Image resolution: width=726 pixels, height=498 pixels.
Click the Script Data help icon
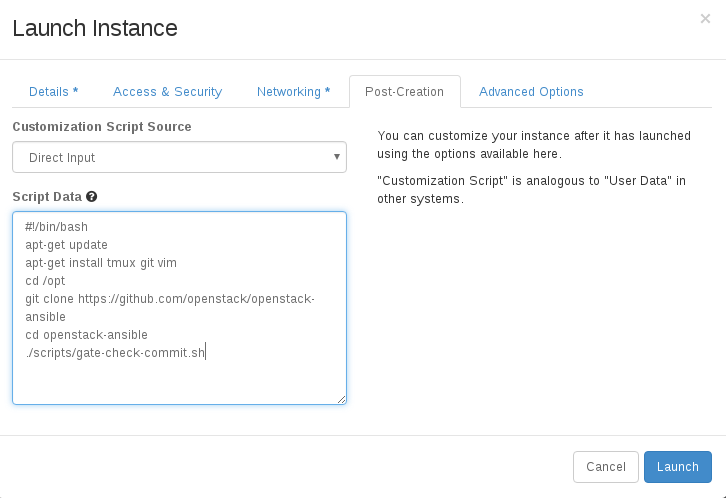coord(92,197)
